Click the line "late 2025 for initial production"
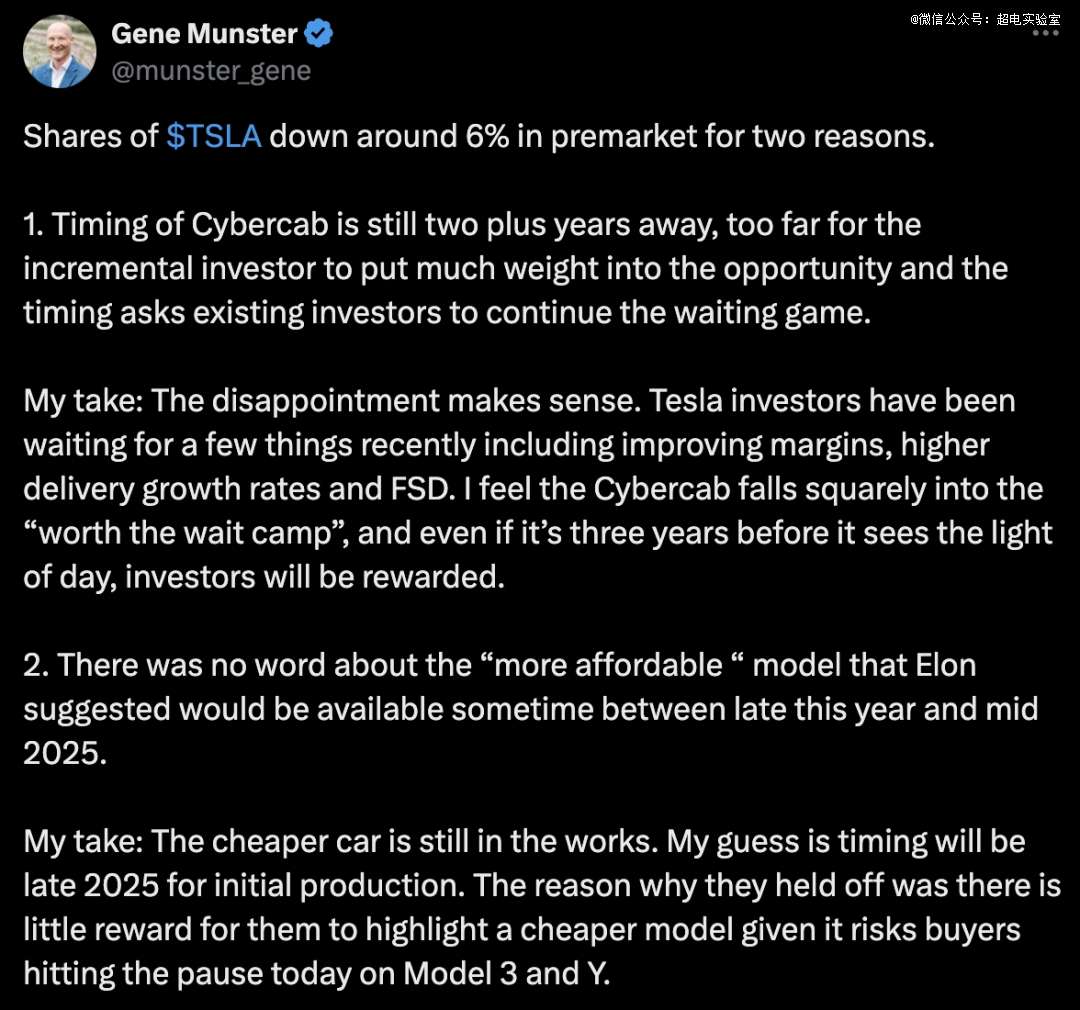 pyautogui.click(x=542, y=886)
